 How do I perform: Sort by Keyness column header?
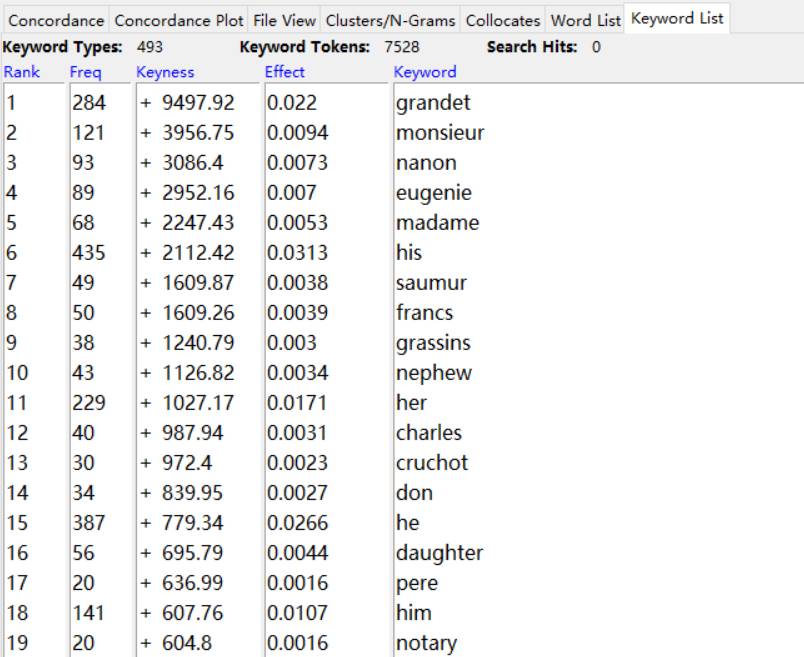(x=165, y=72)
